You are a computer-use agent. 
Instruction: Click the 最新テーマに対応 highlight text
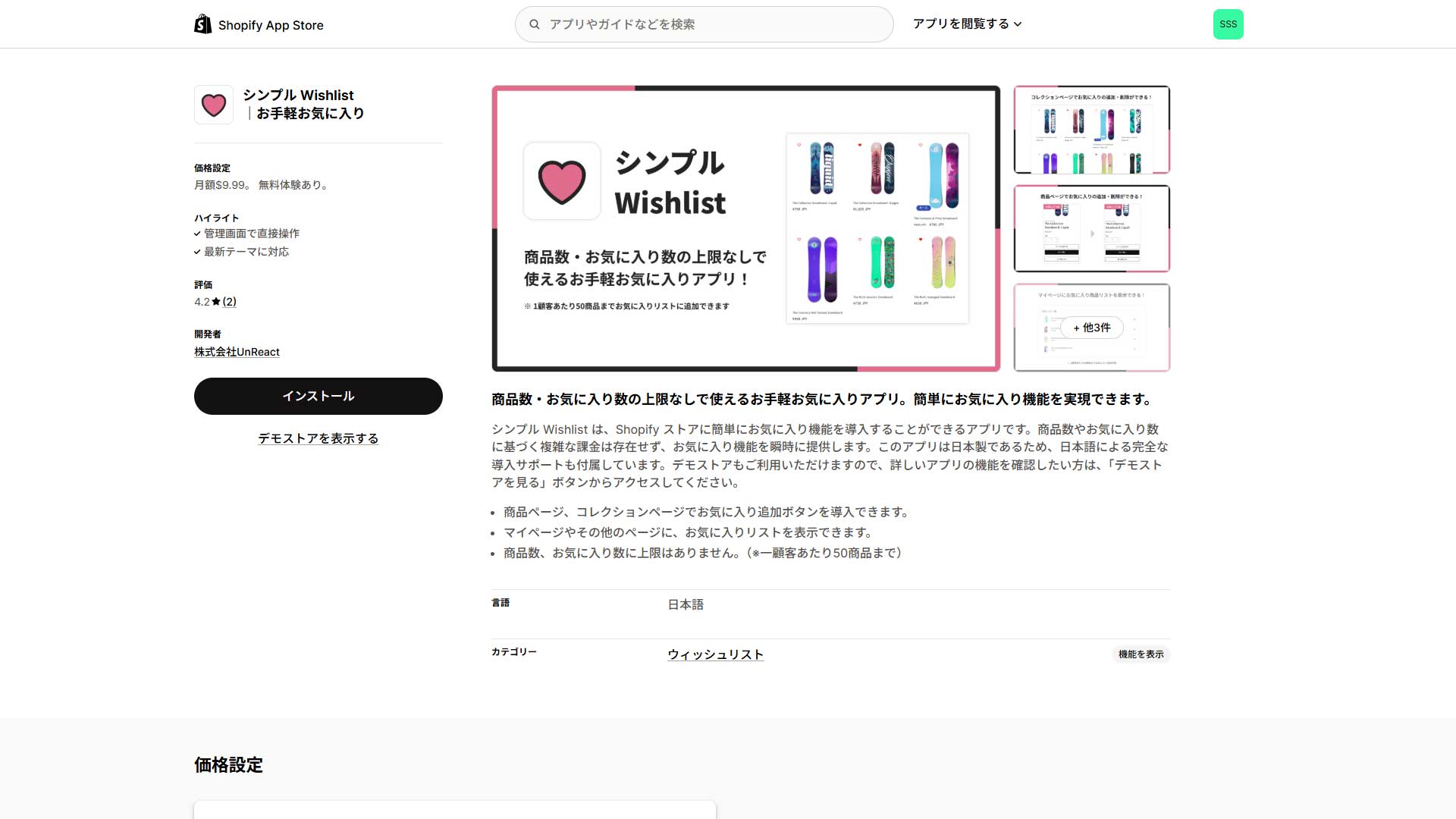click(246, 252)
